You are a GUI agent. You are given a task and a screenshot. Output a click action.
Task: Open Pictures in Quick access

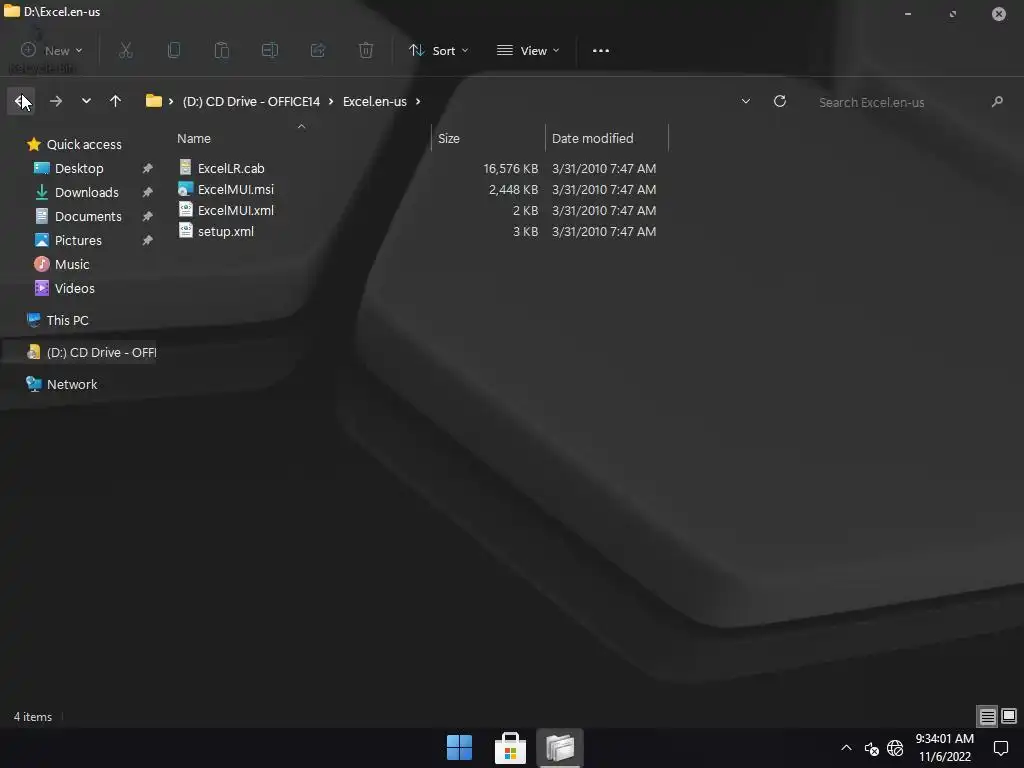78,240
